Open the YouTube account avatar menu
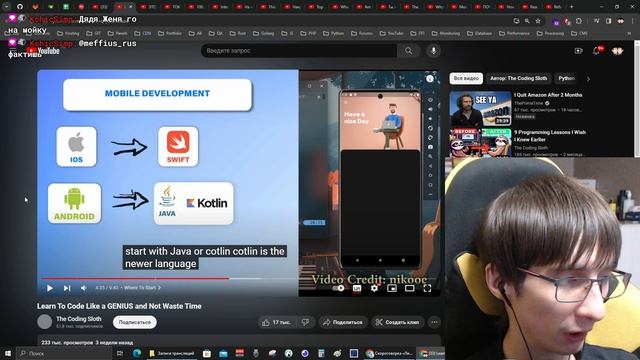The image size is (640, 360). click(x=617, y=51)
